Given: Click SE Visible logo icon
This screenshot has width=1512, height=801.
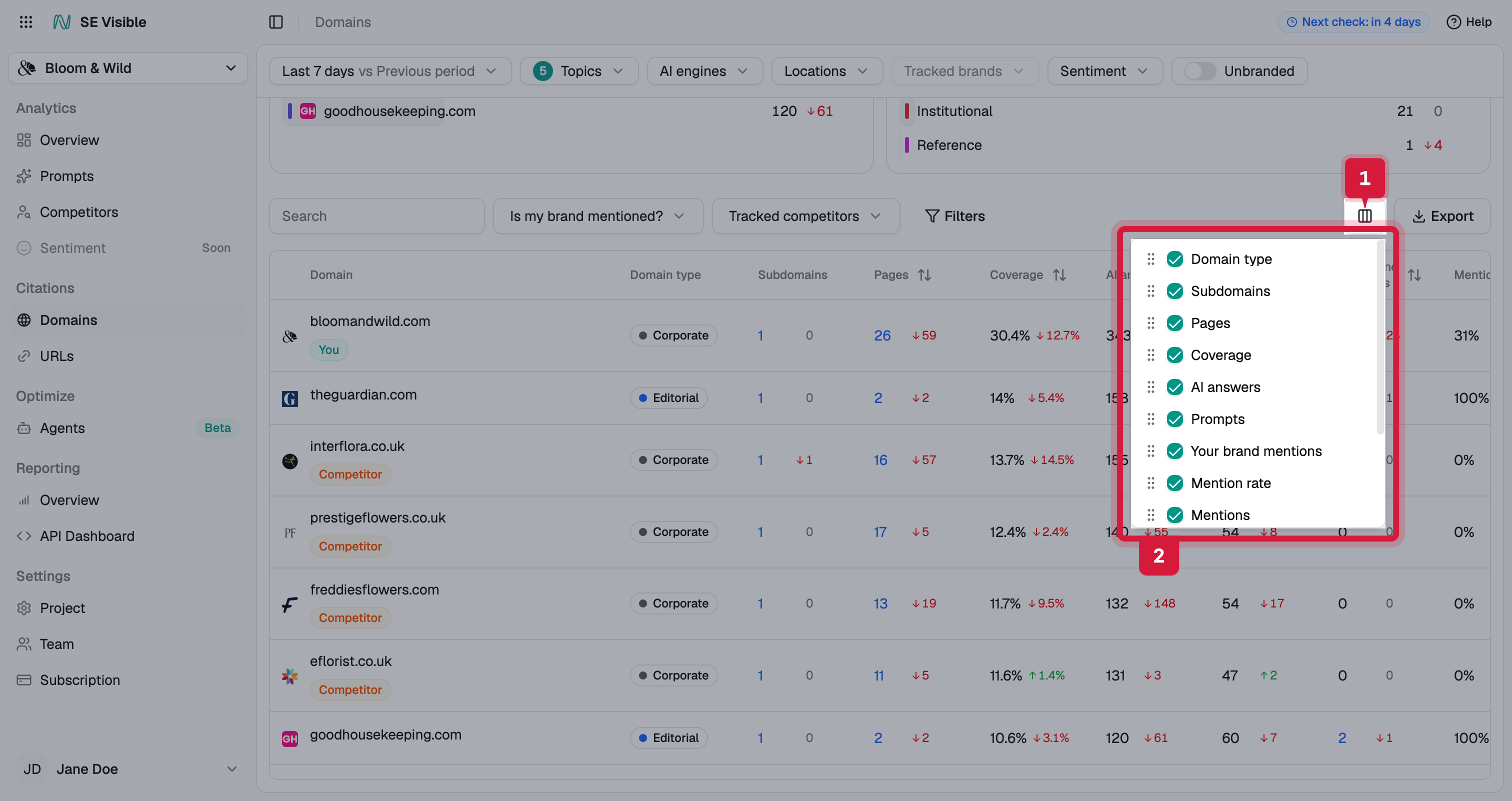Looking at the screenshot, I should (61, 21).
